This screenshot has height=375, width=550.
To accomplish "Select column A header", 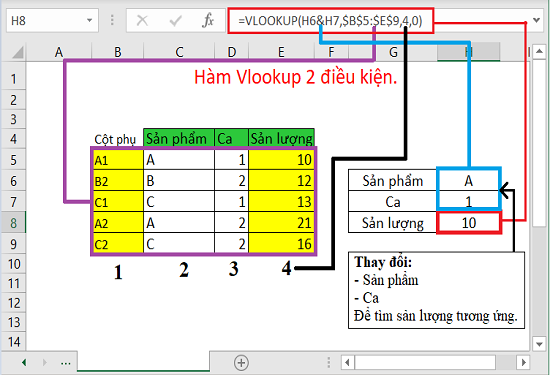I will point(59,53).
